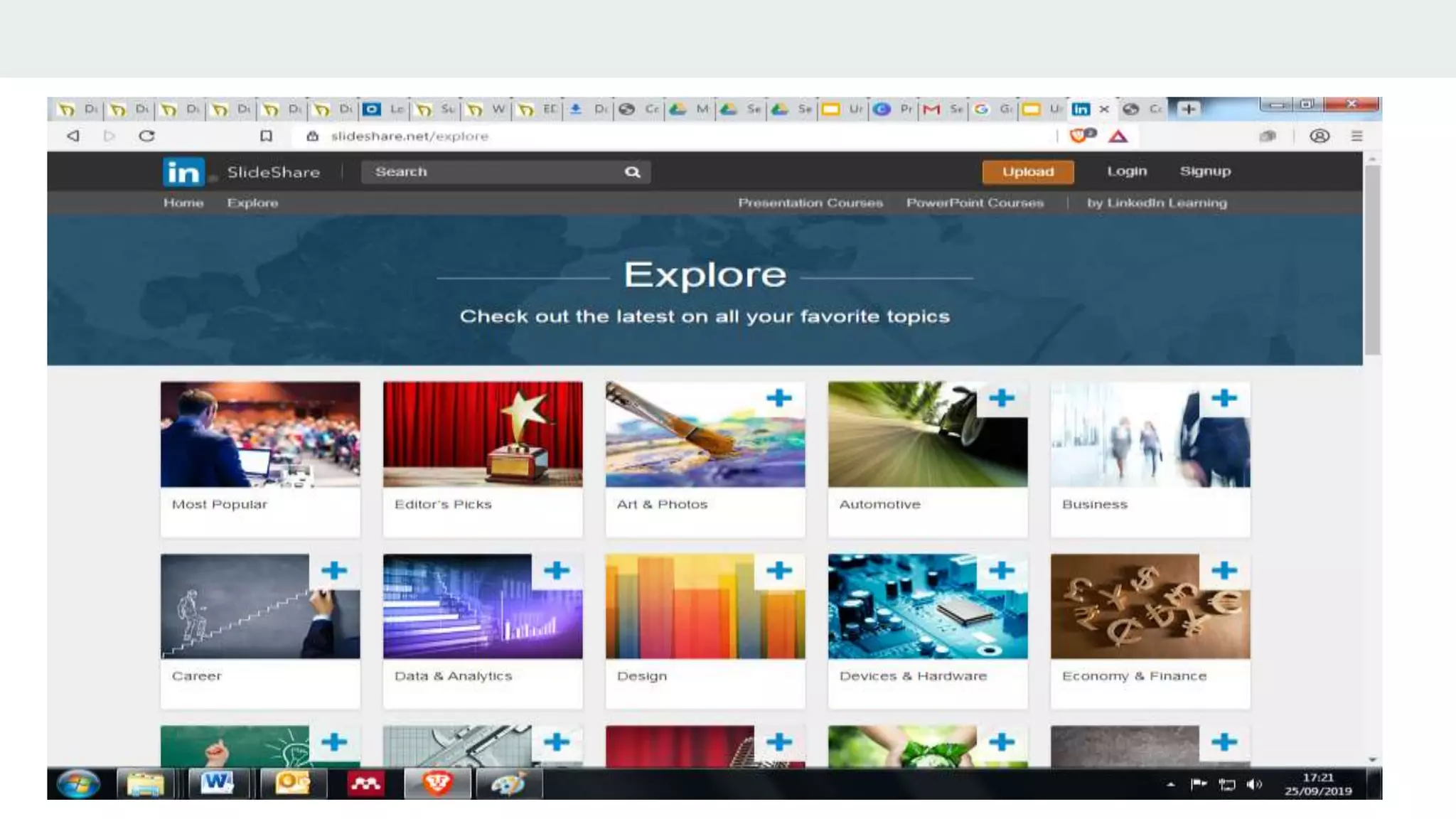Show hidden system tray icons arrow
Screen dimensions: 1456x819
[1170, 785]
